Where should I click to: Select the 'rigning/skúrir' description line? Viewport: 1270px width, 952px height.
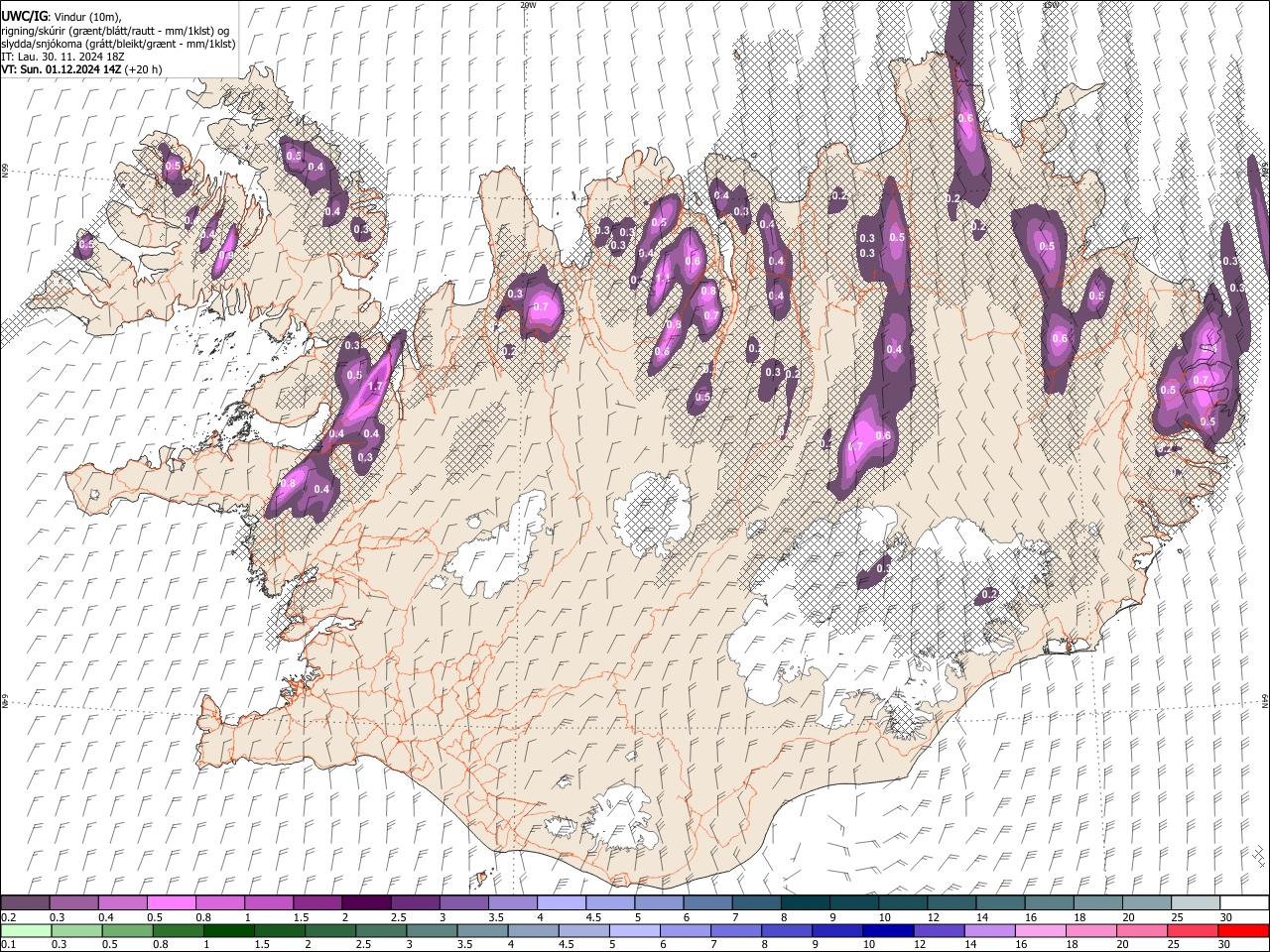point(115,30)
